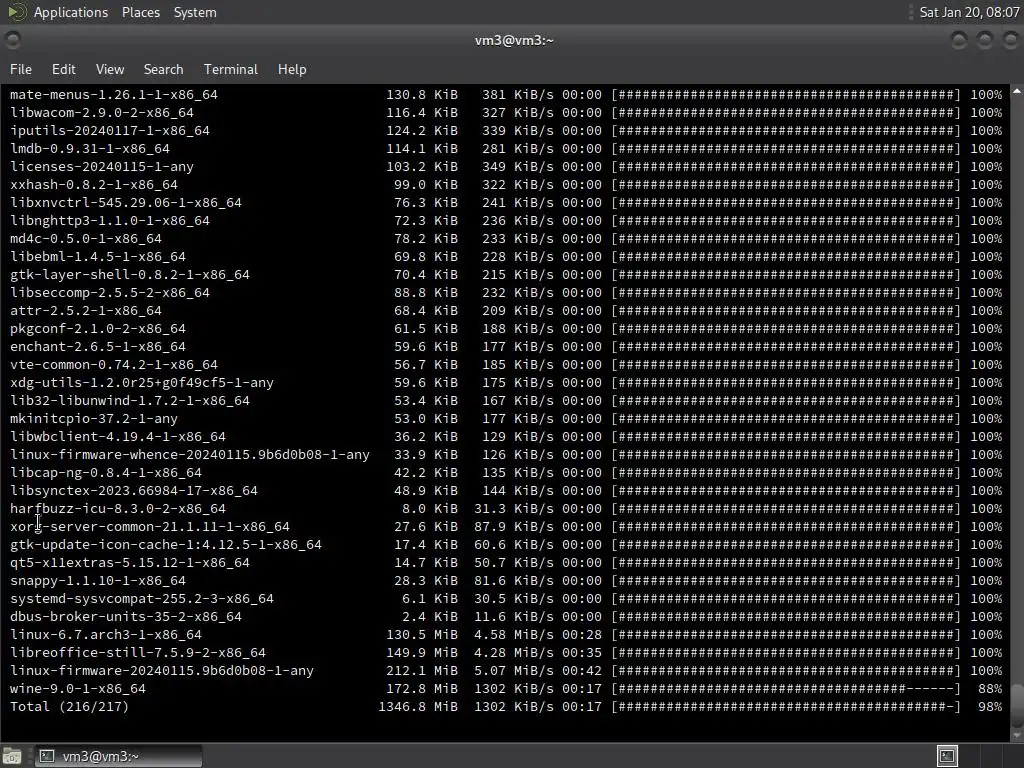Click the terminal icon in taskbar entry
The image size is (1024, 768).
(46, 756)
